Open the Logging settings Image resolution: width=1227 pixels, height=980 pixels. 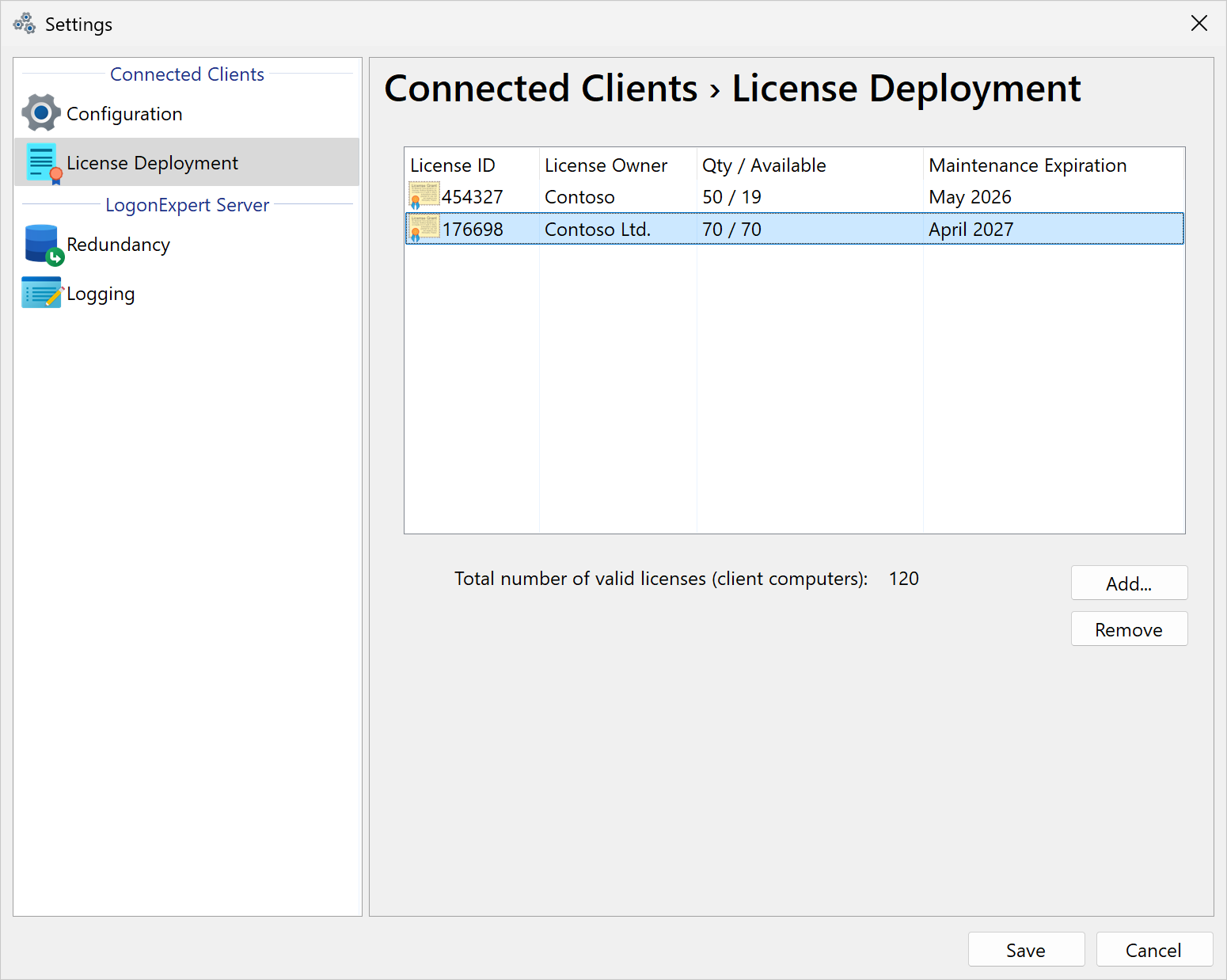click(101, 294)
